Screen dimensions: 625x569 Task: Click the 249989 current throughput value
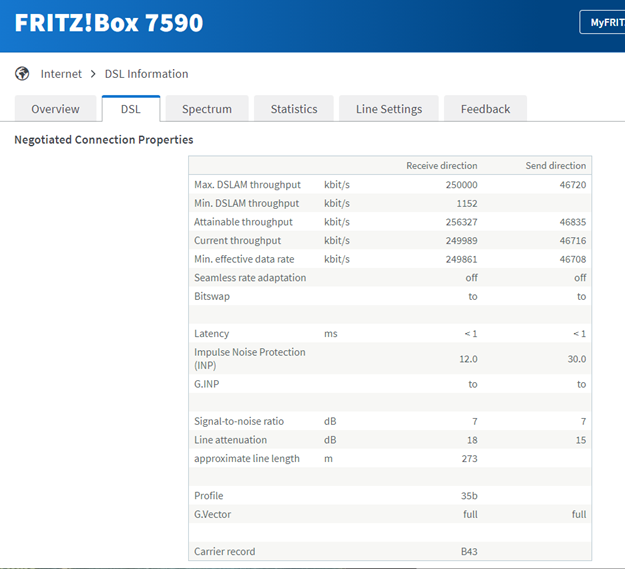[461, 241]
